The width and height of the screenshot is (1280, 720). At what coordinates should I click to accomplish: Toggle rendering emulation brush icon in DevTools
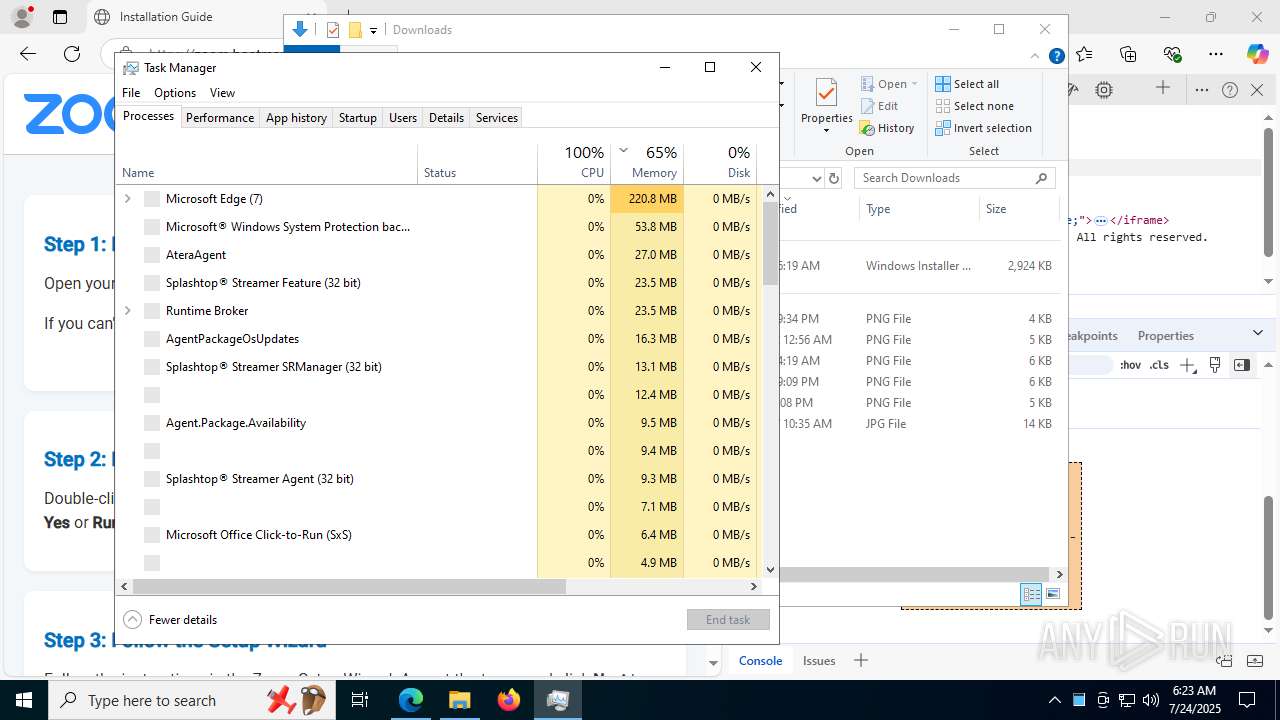[1215, 365]
